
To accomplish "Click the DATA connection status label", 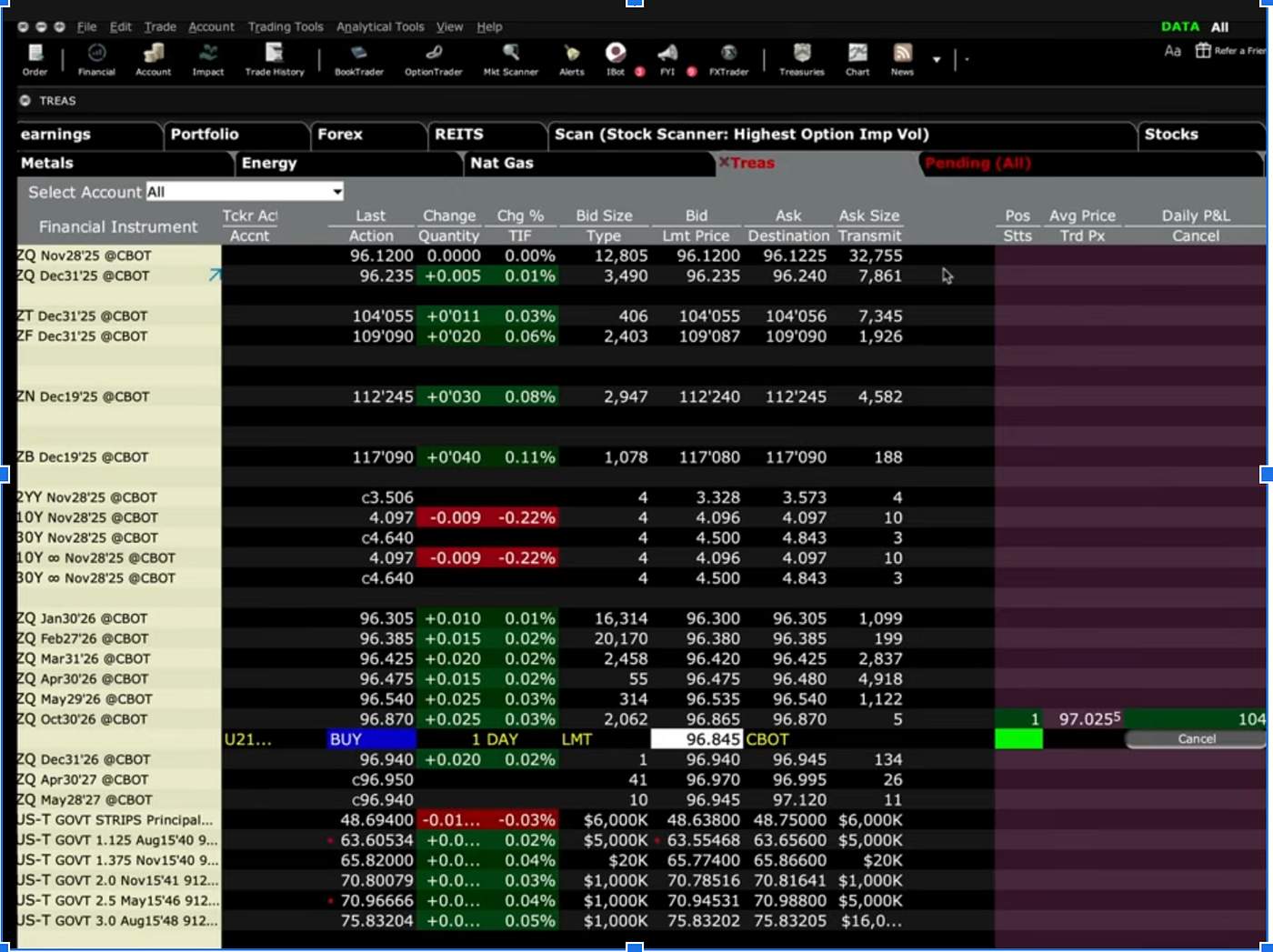I will (1179, 27).
